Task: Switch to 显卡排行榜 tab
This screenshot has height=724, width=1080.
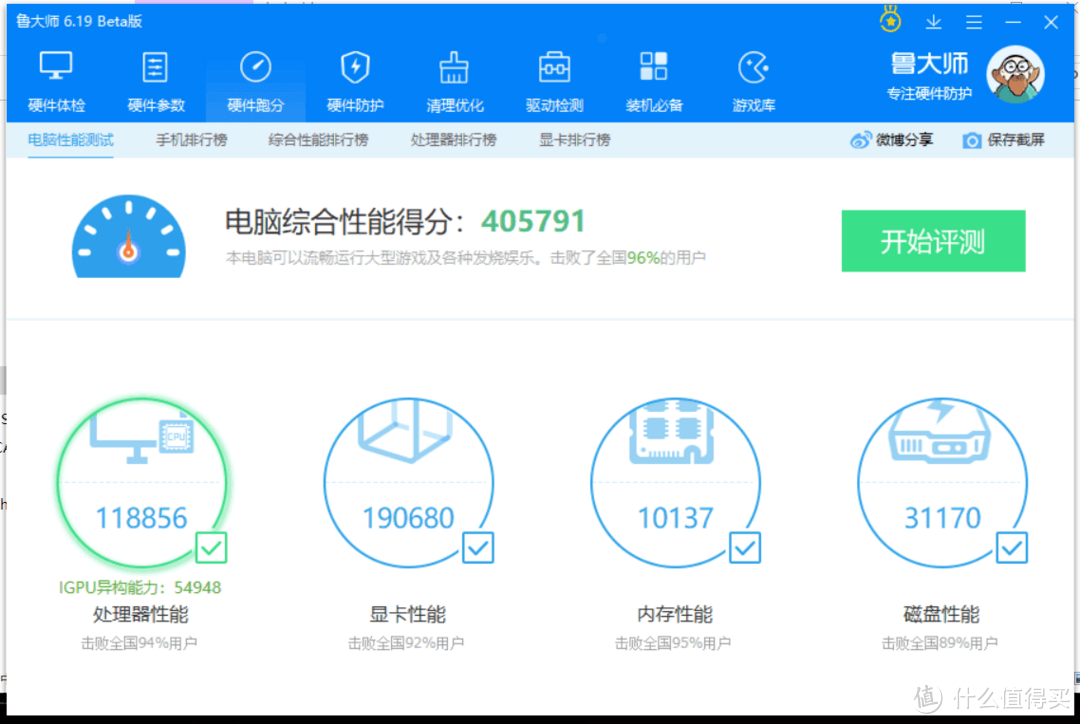Action: (574, 141)
